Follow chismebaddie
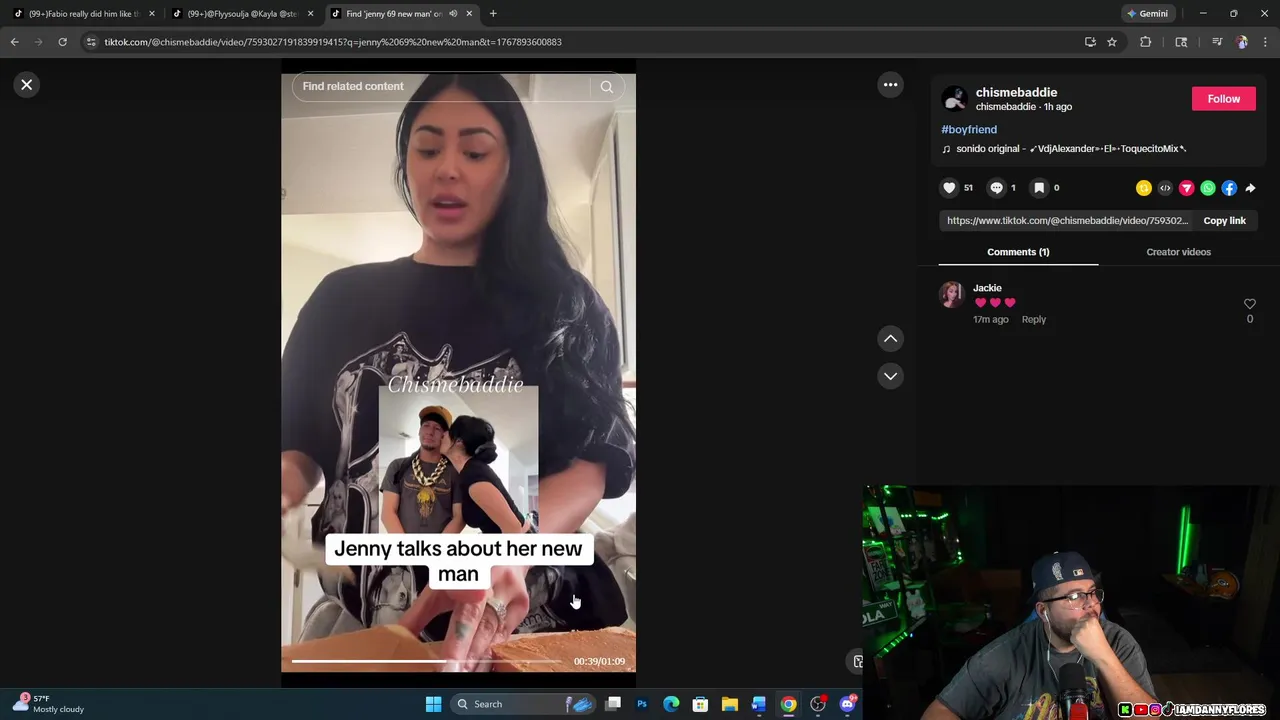Image resolution: width=1280 pixels, height=720 pixels. [x=1223, y=99]
